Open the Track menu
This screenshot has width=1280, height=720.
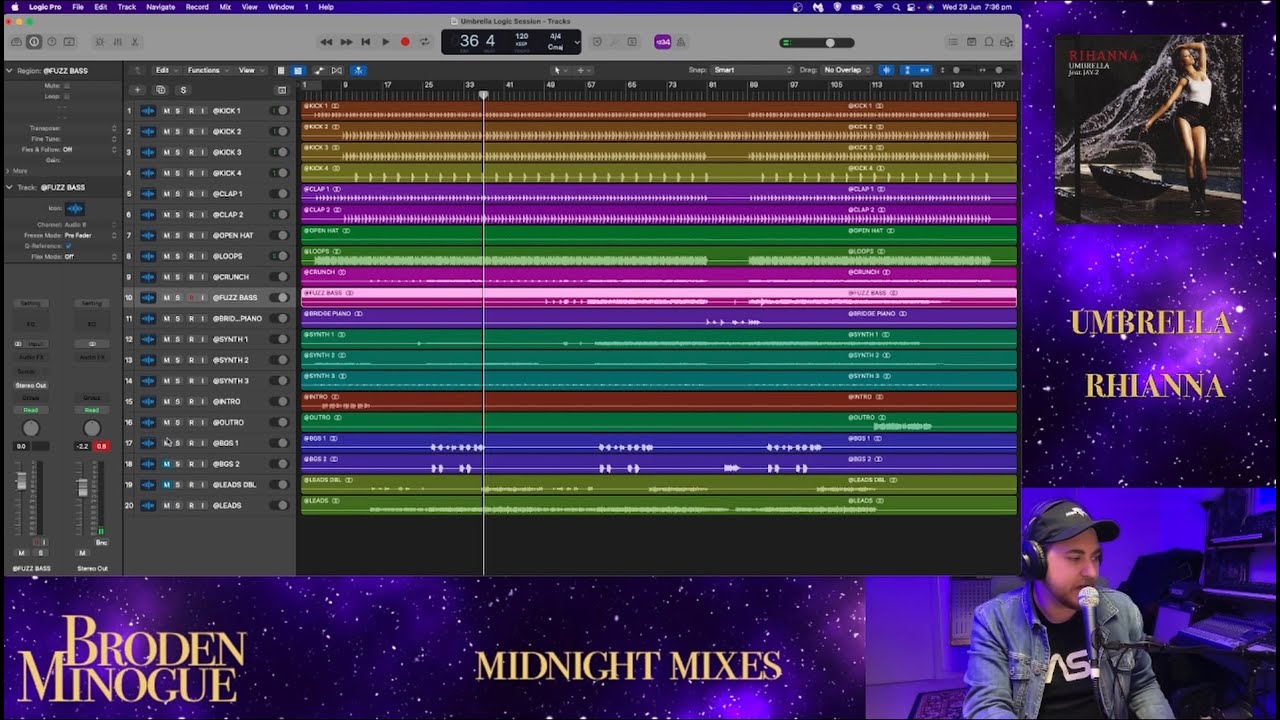(x=127, y=7)
